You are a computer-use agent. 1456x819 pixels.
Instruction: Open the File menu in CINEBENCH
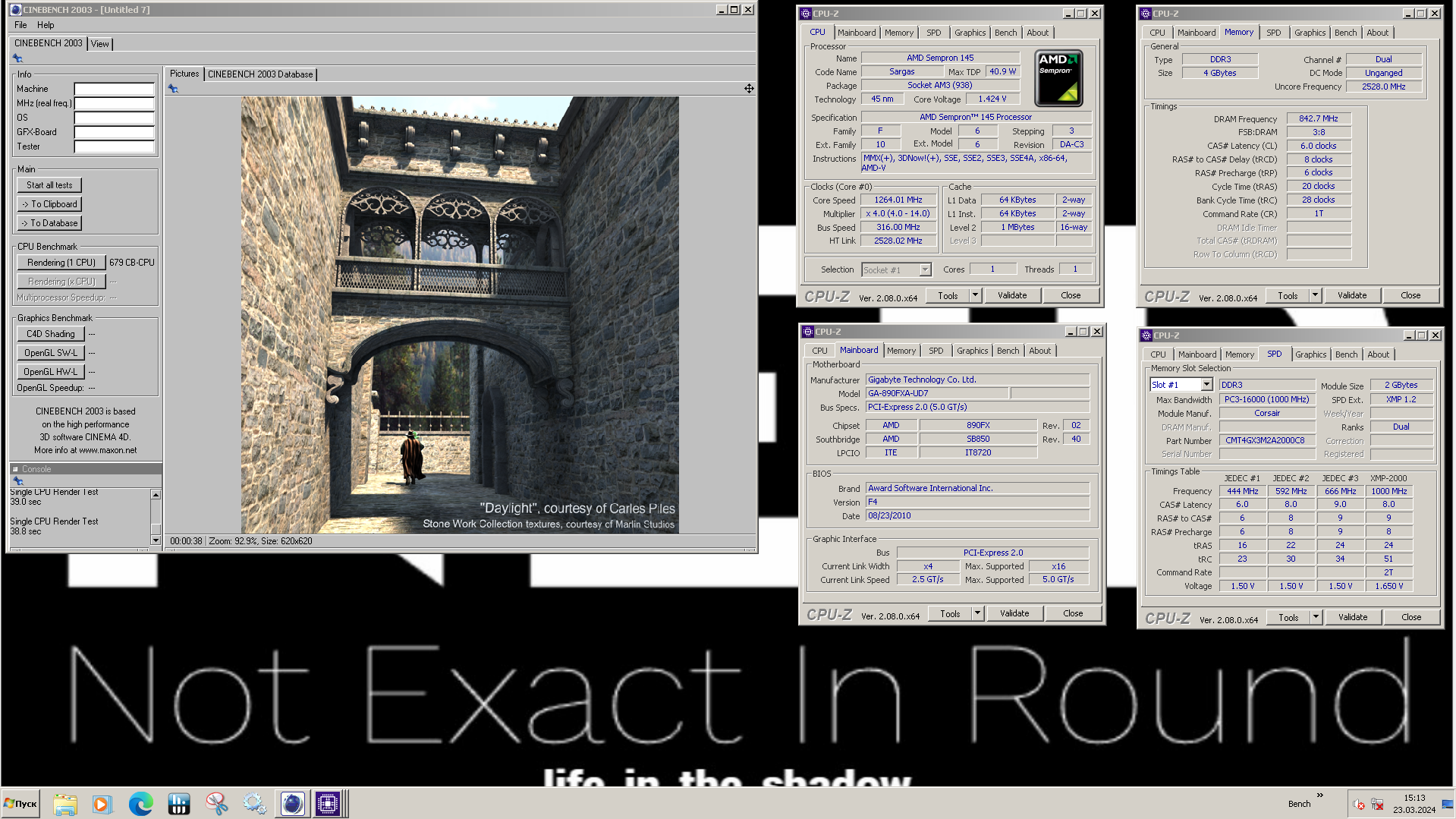pos(20,25)
